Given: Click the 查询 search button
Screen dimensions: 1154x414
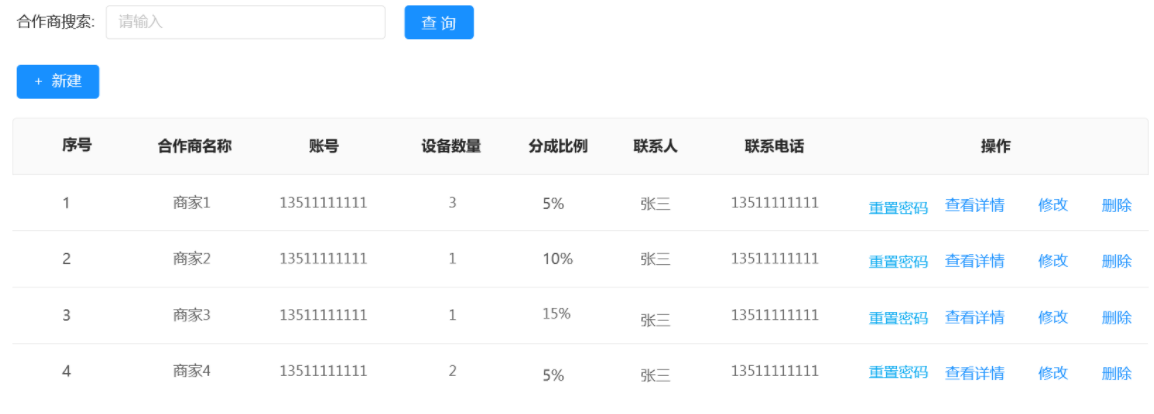Looking at the screenshot, I should pos(439,22).
